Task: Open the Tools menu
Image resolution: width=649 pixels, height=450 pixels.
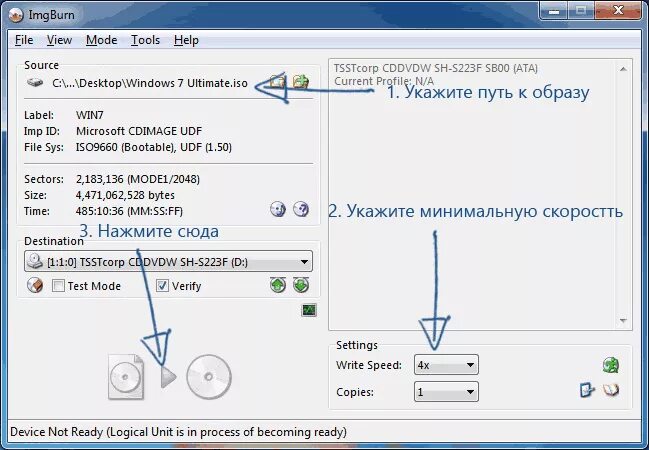Action: [145, 40]
